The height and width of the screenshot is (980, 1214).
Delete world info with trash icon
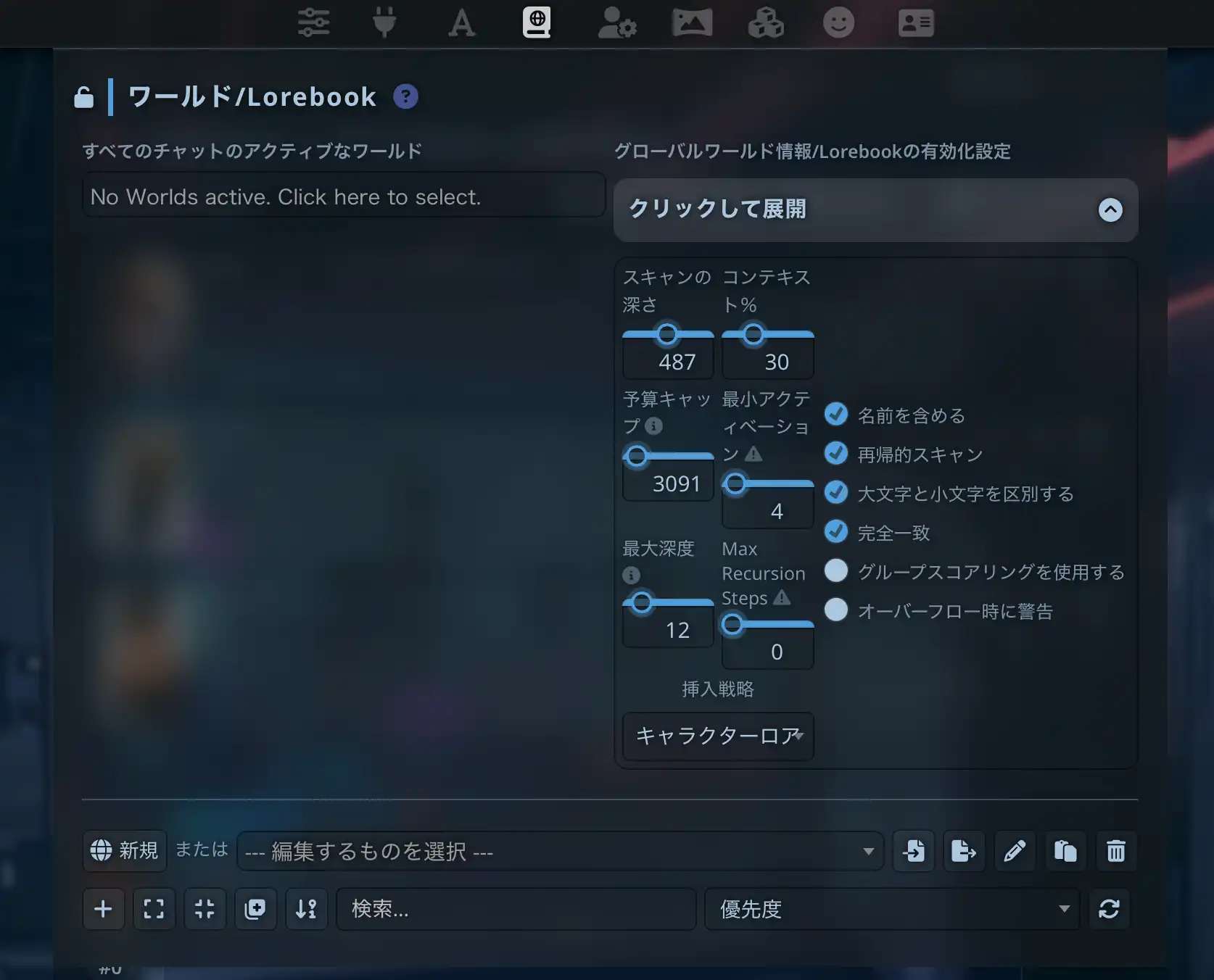1116,850
